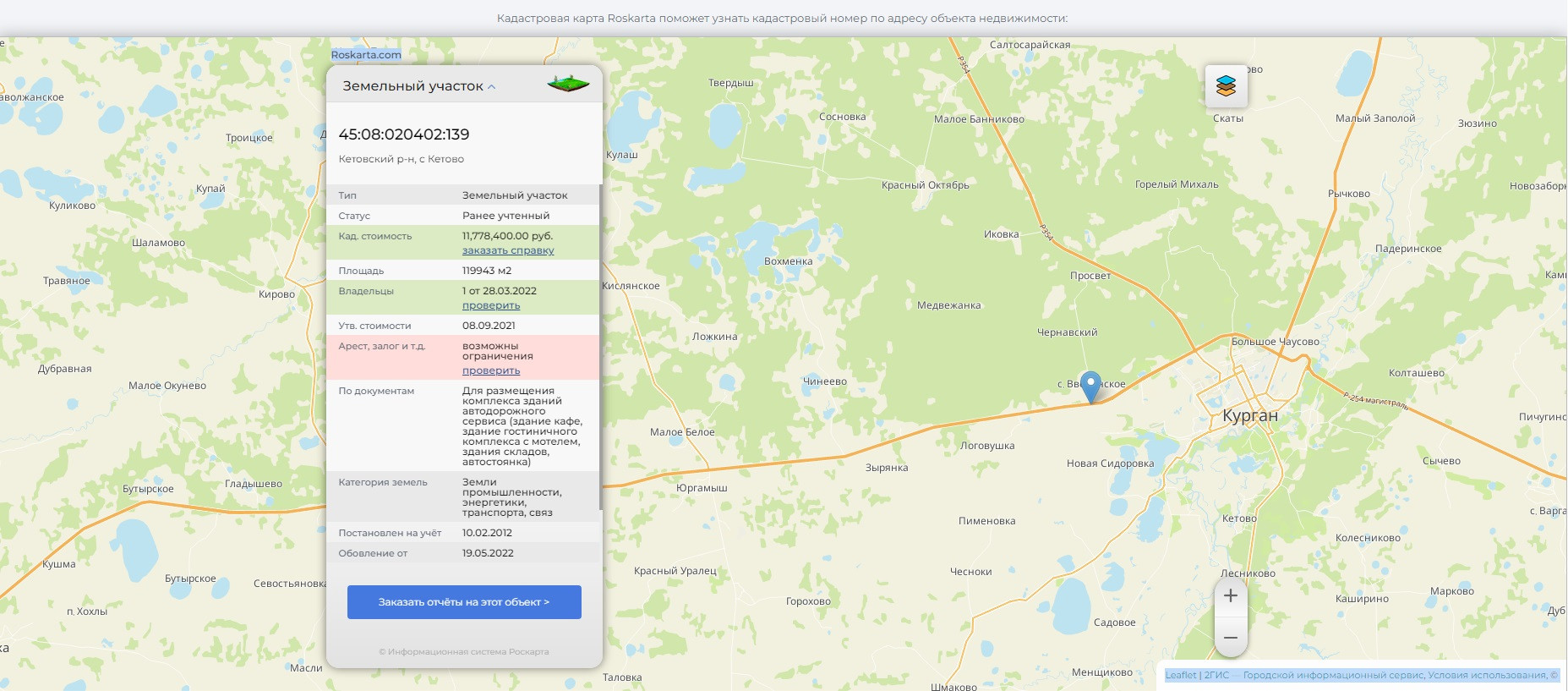Click the Красный Уралец label on map
Viewport: 1568px width, 691px height.
click(x=675, y=571)
